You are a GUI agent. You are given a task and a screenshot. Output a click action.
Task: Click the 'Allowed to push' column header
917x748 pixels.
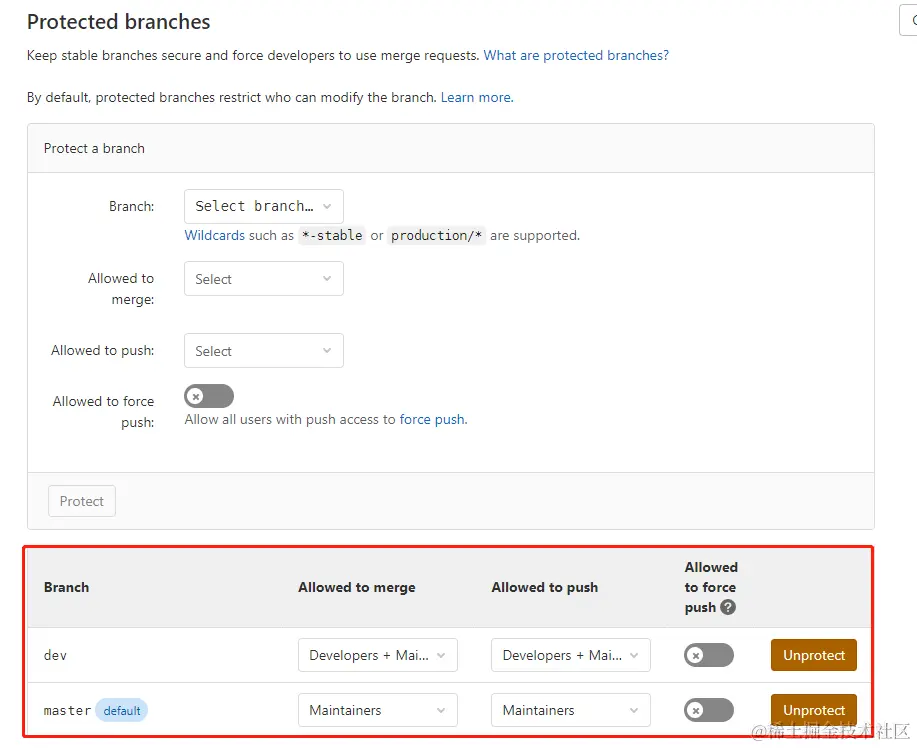[x=544, y=587]
